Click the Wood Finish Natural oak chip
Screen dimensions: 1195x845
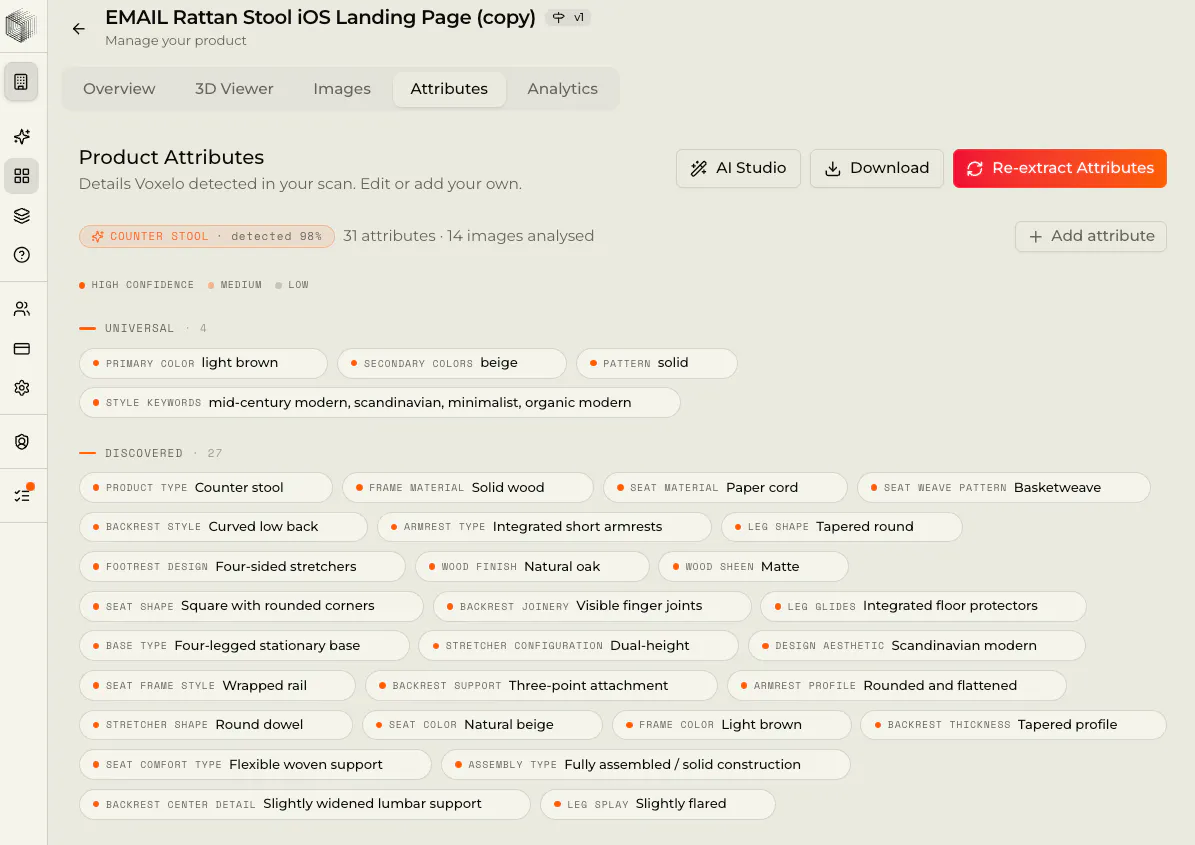[532, 567]
